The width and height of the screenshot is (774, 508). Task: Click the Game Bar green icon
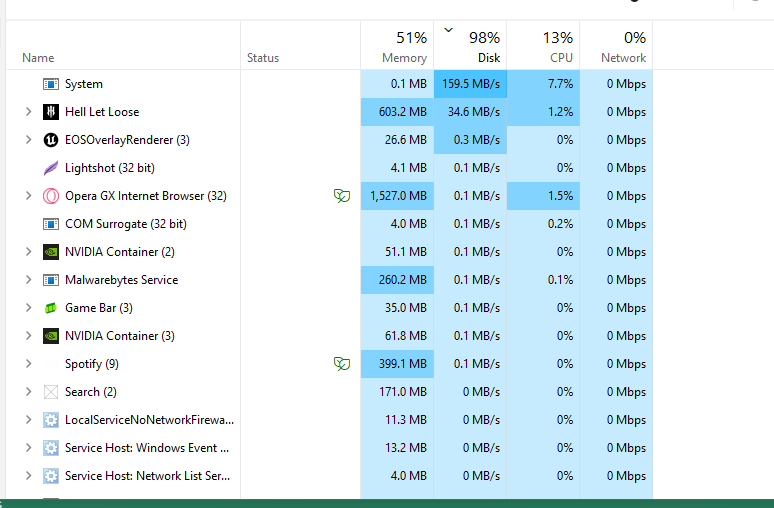pos(51,308)
